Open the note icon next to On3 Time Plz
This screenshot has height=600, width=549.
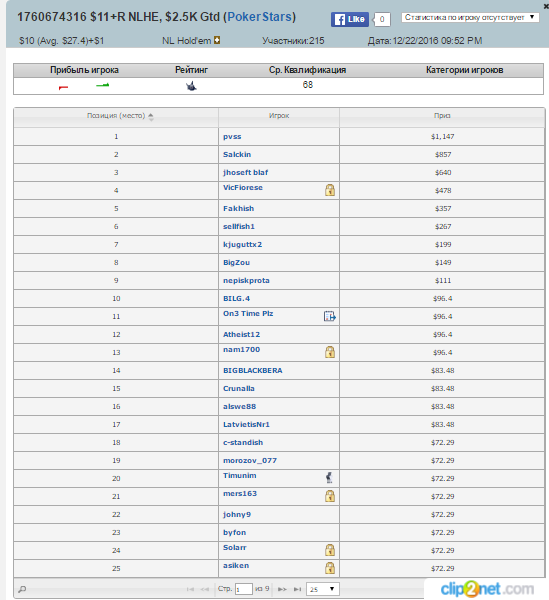(x=329, y=316)
